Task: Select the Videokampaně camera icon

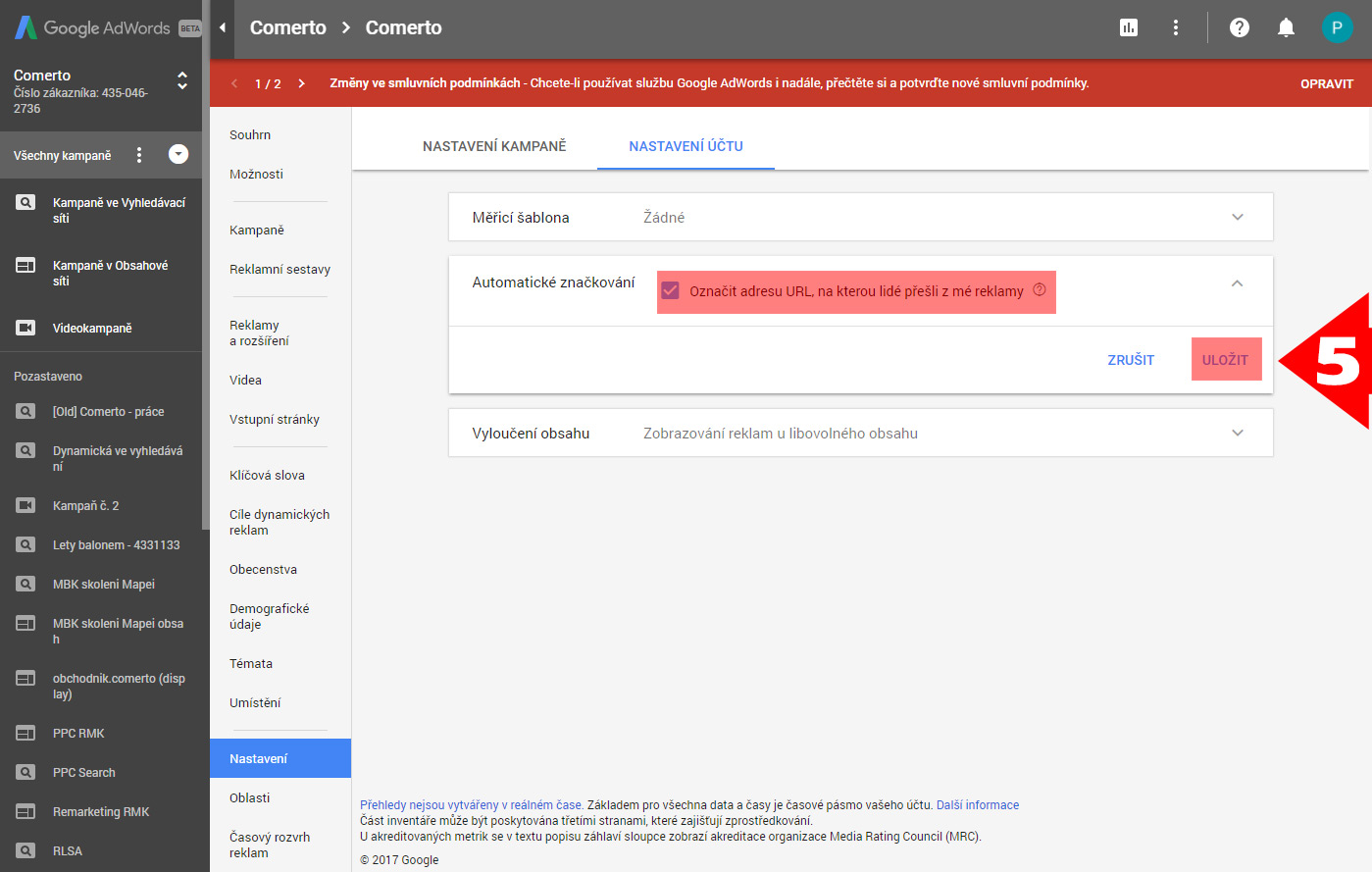Action: [x=25, y=328]
